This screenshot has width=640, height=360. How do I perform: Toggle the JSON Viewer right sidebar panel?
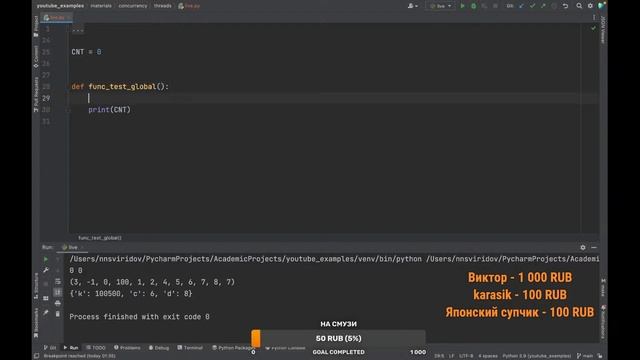603,29
